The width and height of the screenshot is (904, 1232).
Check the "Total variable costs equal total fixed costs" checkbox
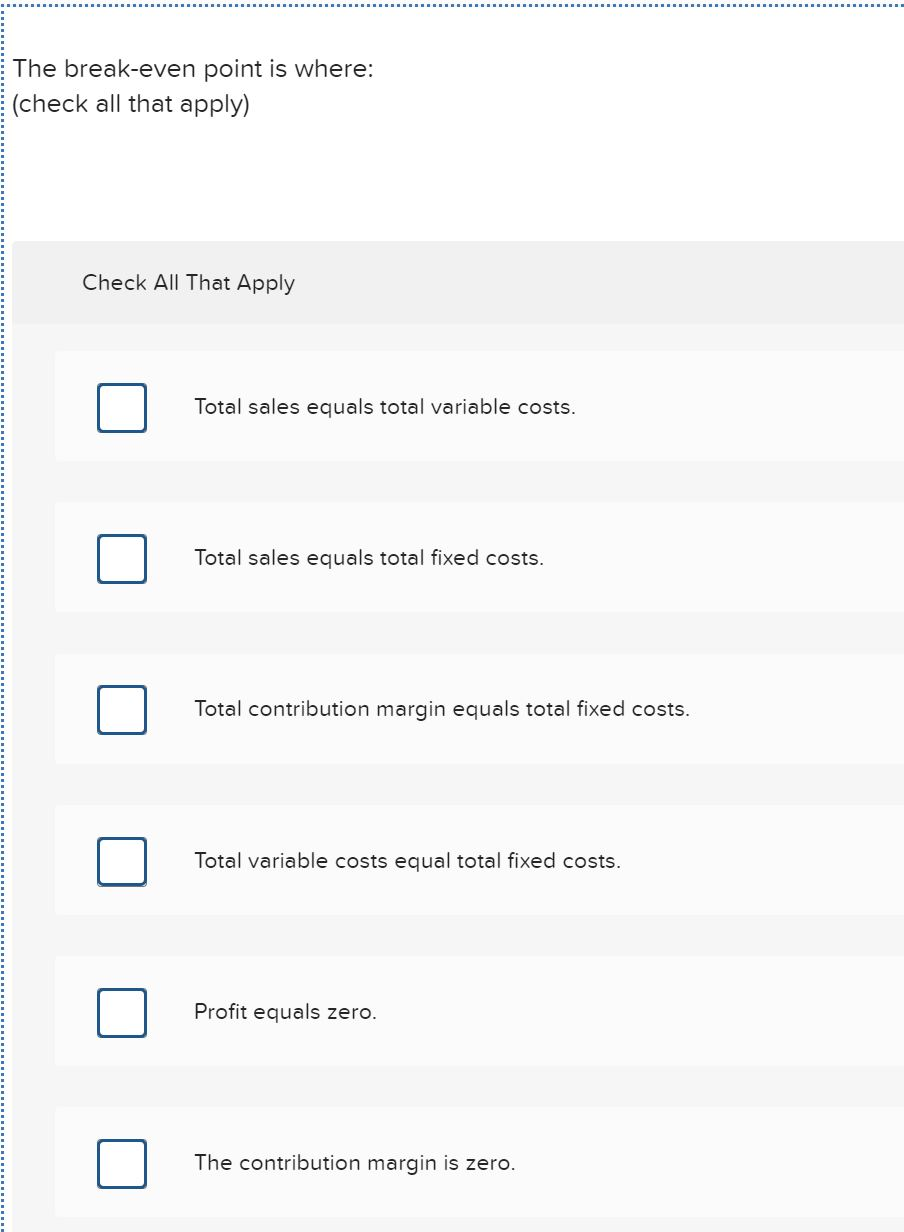tap(121, 861)
